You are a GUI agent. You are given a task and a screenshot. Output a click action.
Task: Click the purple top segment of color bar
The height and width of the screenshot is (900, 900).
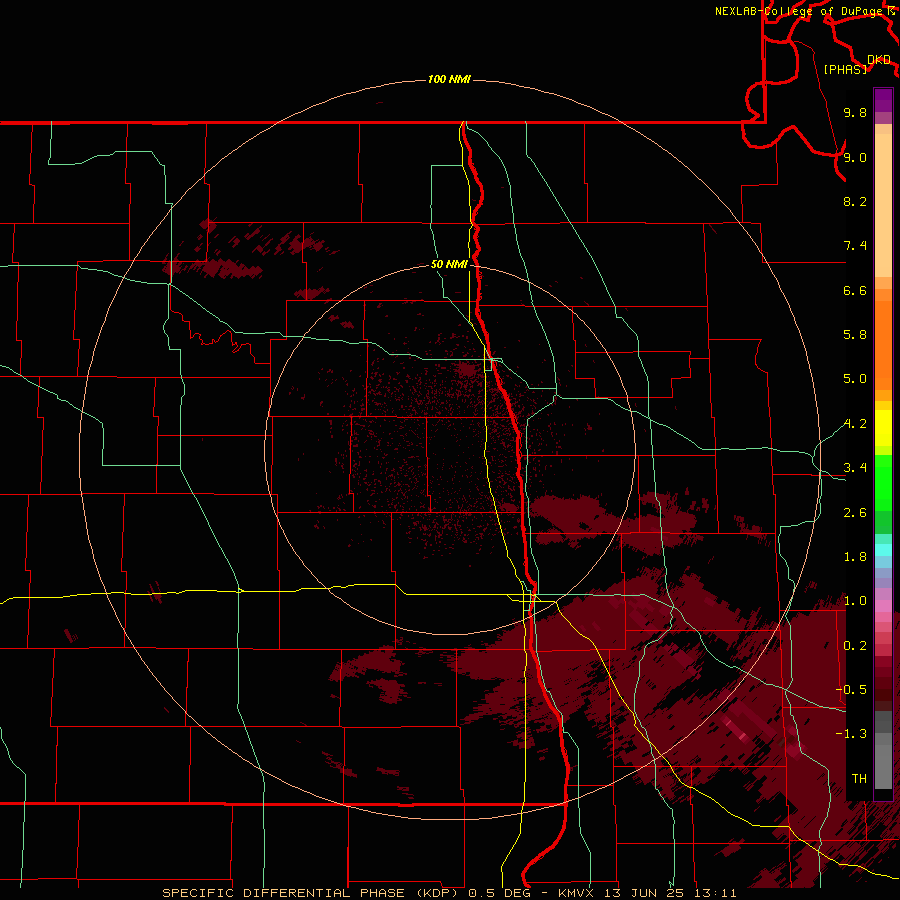[883, 100]
